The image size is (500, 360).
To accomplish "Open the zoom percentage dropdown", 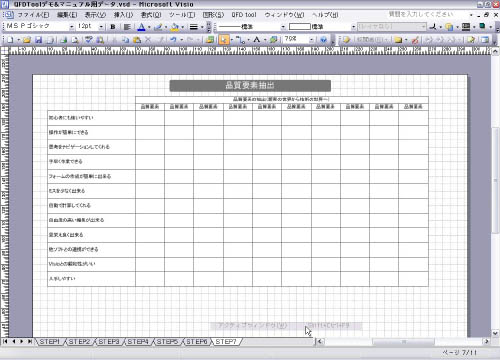I will pyautogui.click(x=311, y=40).
